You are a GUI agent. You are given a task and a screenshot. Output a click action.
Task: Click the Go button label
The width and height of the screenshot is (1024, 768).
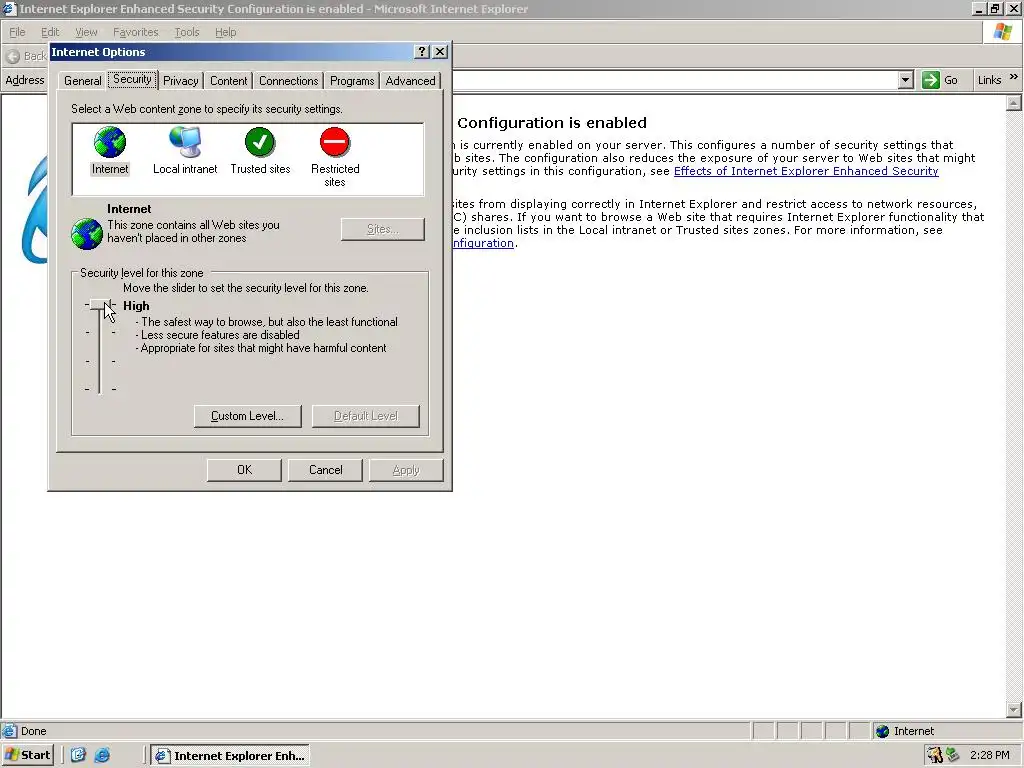click(x=951, y=80)
